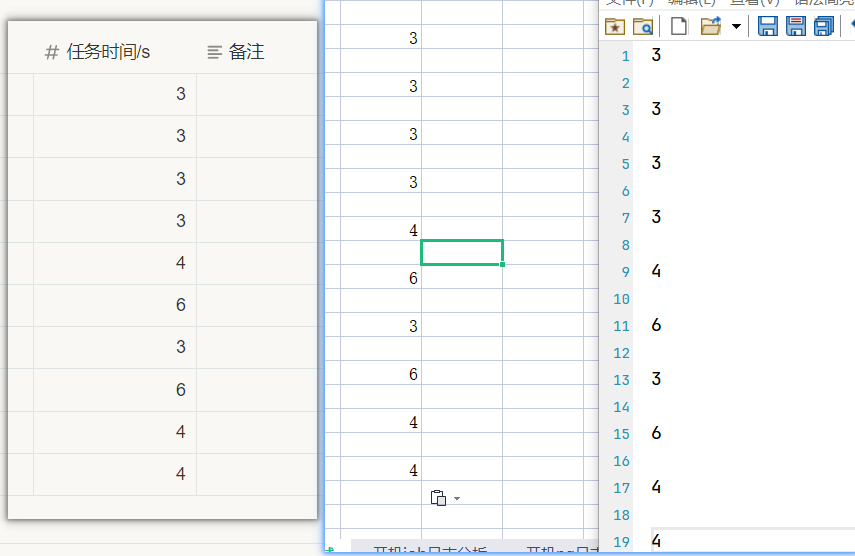This screenshot has width=855, height=556.
Task: Click line number 9 in editor gutter
Action: click(x=625, y=272)
